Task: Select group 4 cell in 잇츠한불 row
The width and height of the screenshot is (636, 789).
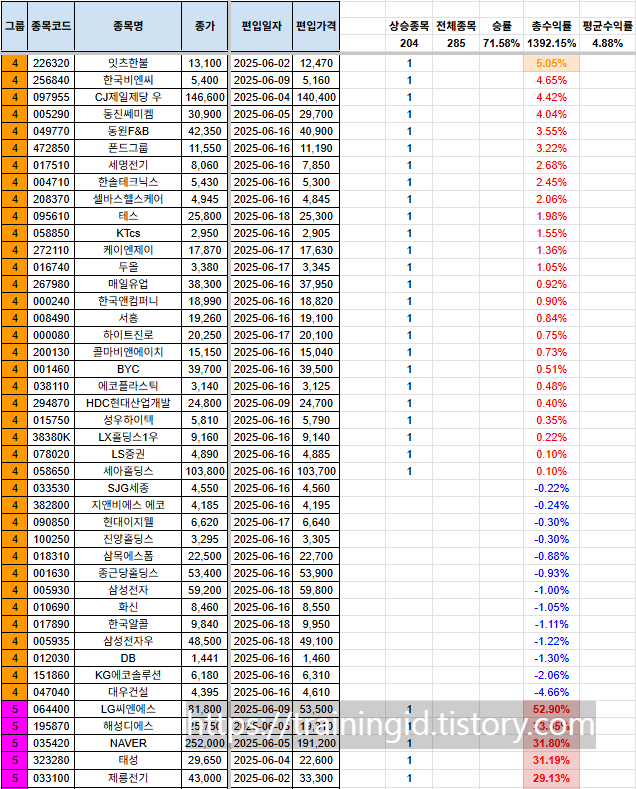Action: pos(15,63)
